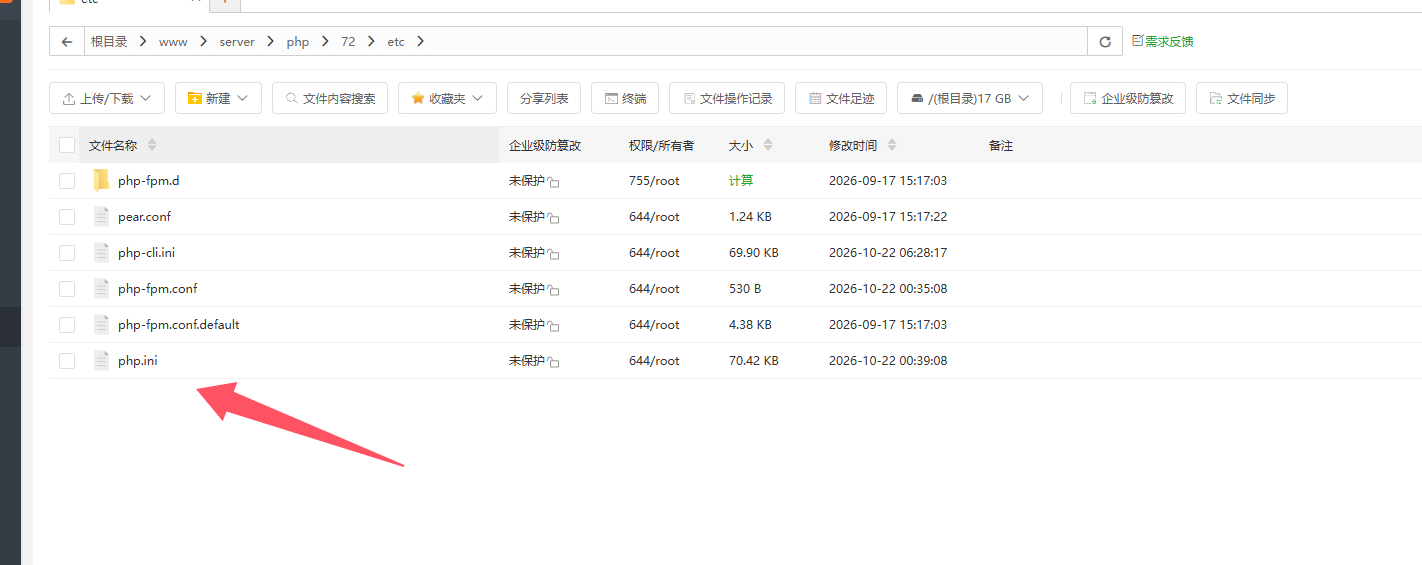Click the php-cli.ini file icon

tap(101, 252)
